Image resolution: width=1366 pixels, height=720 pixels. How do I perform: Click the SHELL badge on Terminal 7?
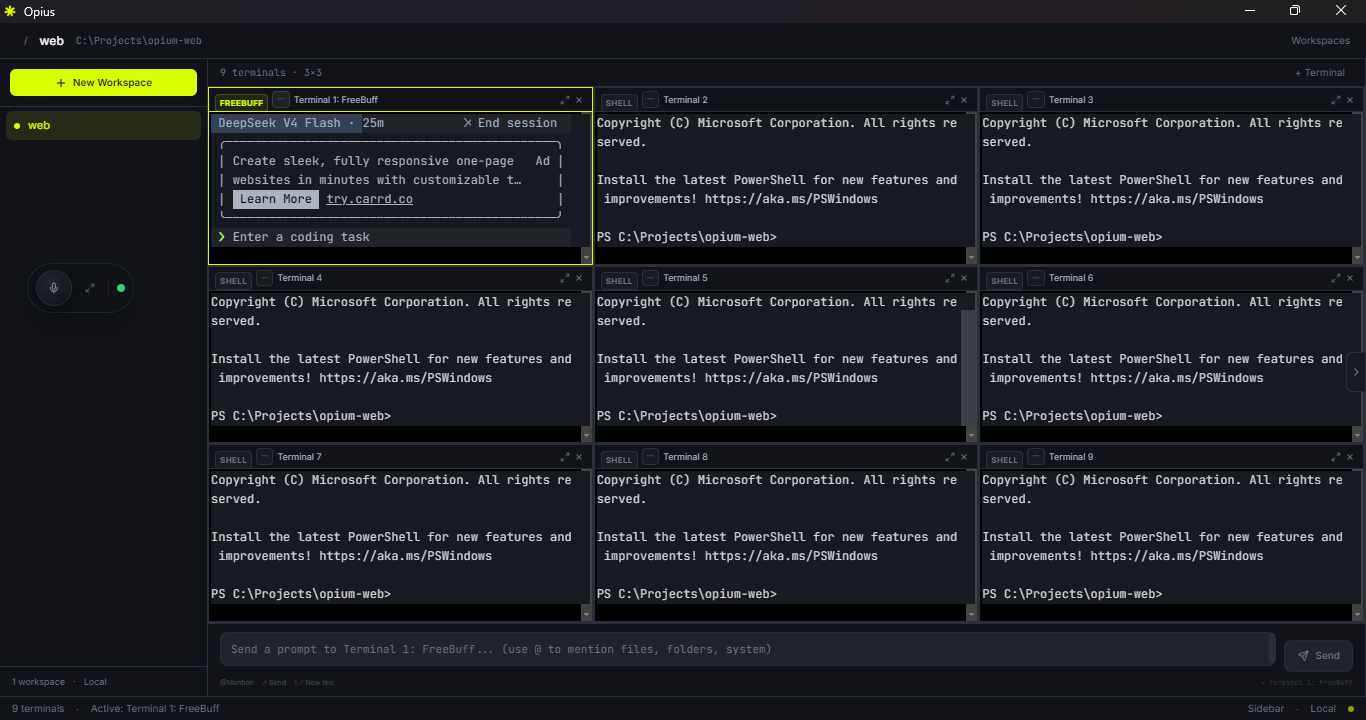point(233,460)
